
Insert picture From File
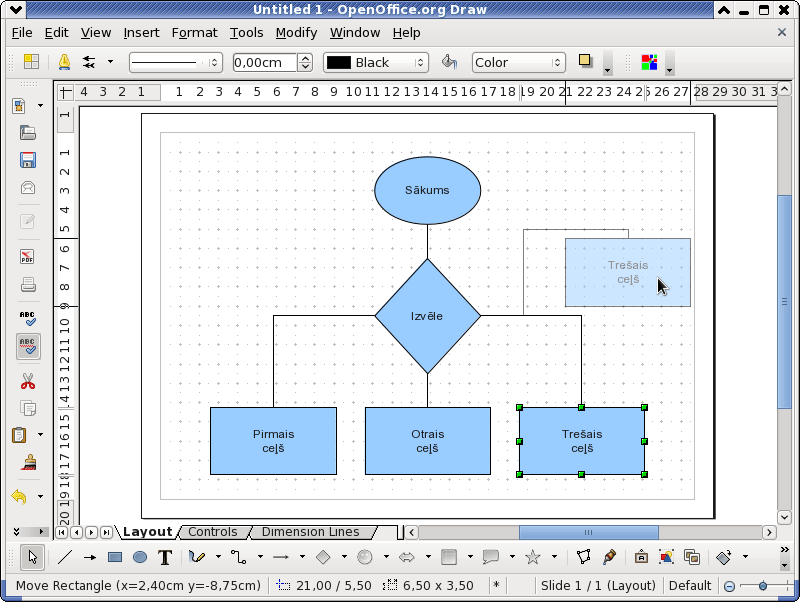click(666, 557)
